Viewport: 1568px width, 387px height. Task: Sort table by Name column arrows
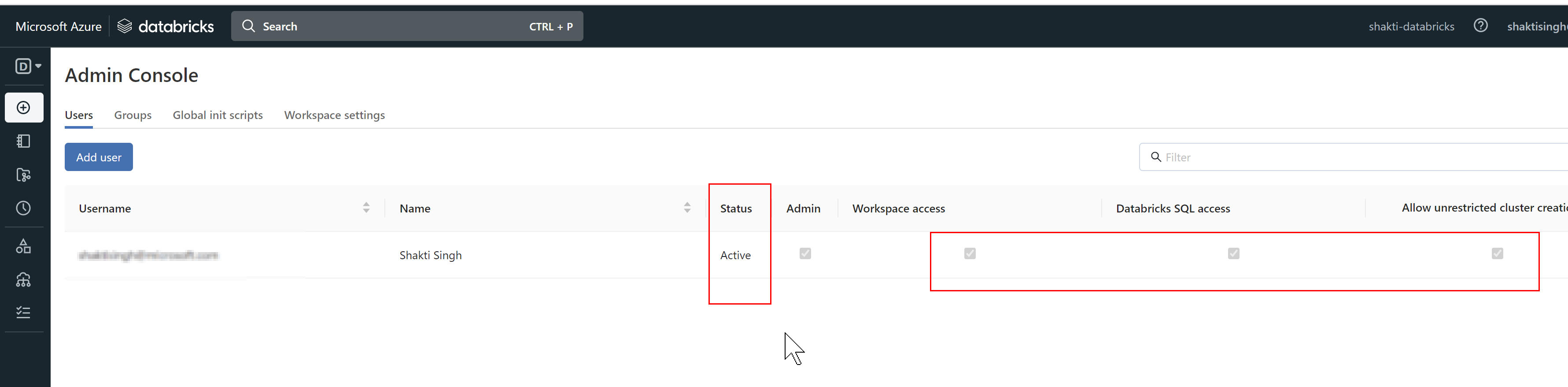point(686,208)
